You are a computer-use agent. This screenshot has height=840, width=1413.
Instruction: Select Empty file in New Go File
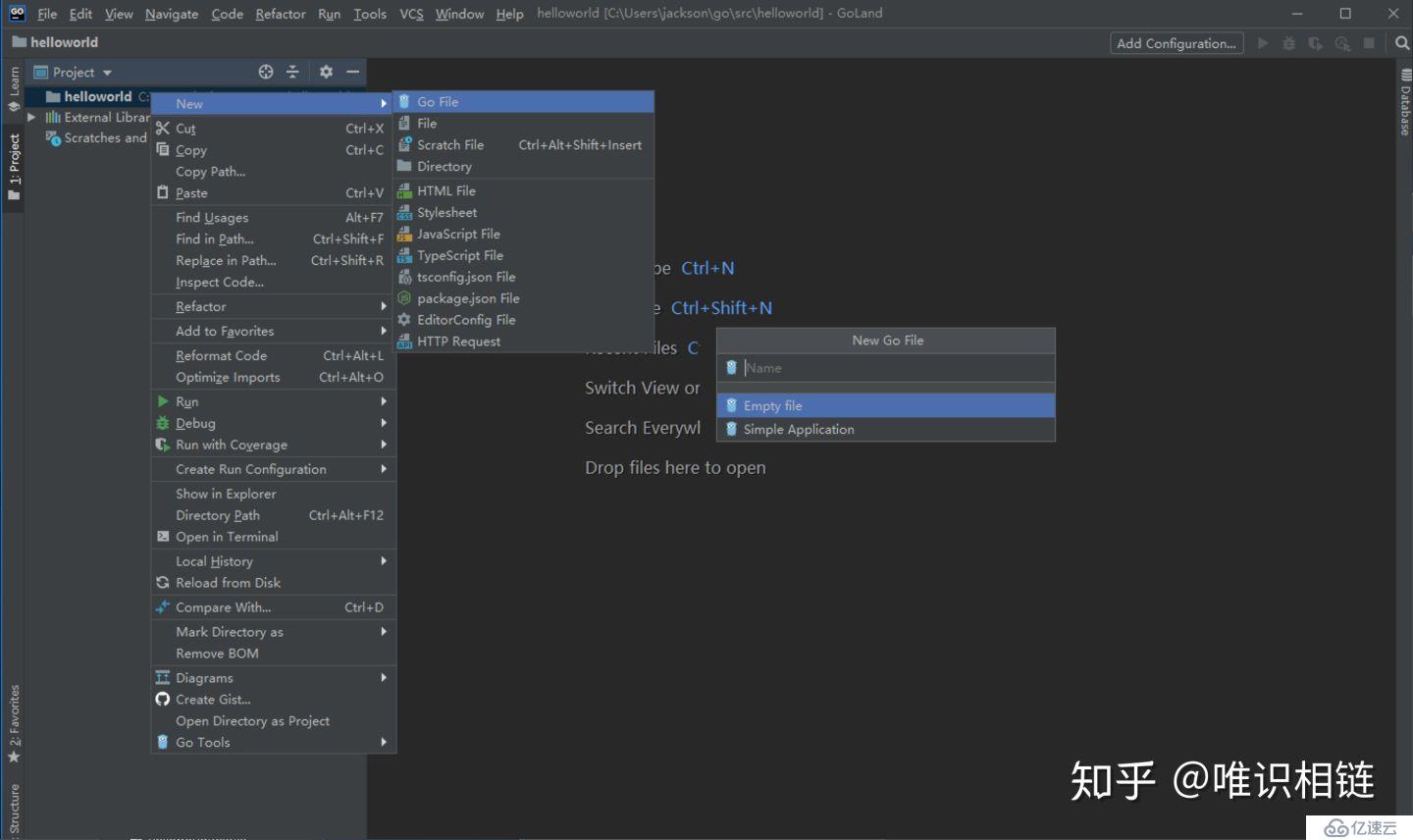pos(886,405)
